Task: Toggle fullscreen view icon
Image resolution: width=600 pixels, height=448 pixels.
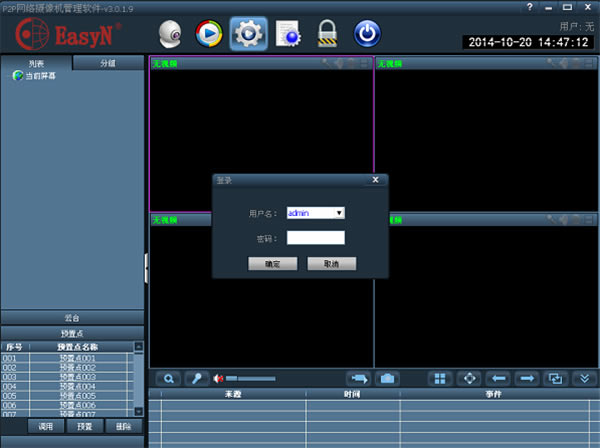Action: 468,379
